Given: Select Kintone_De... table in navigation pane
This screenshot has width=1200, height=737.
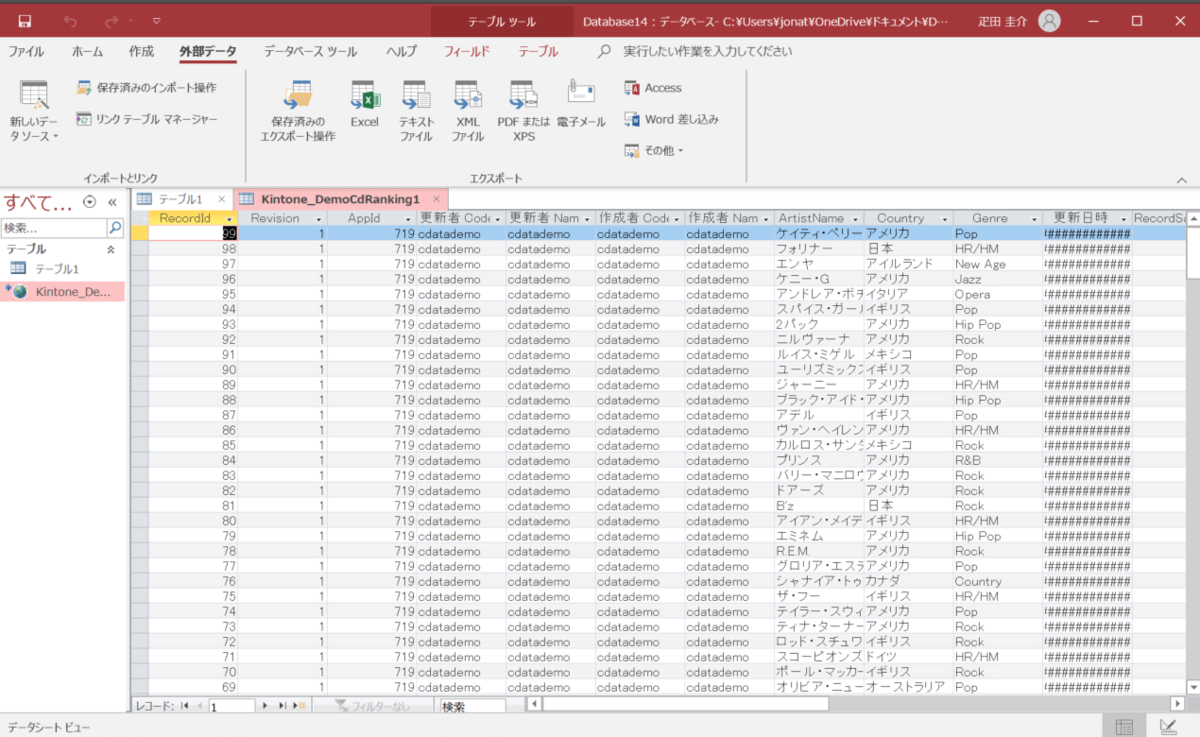Looking at the screenshot, I should [70, 292].
